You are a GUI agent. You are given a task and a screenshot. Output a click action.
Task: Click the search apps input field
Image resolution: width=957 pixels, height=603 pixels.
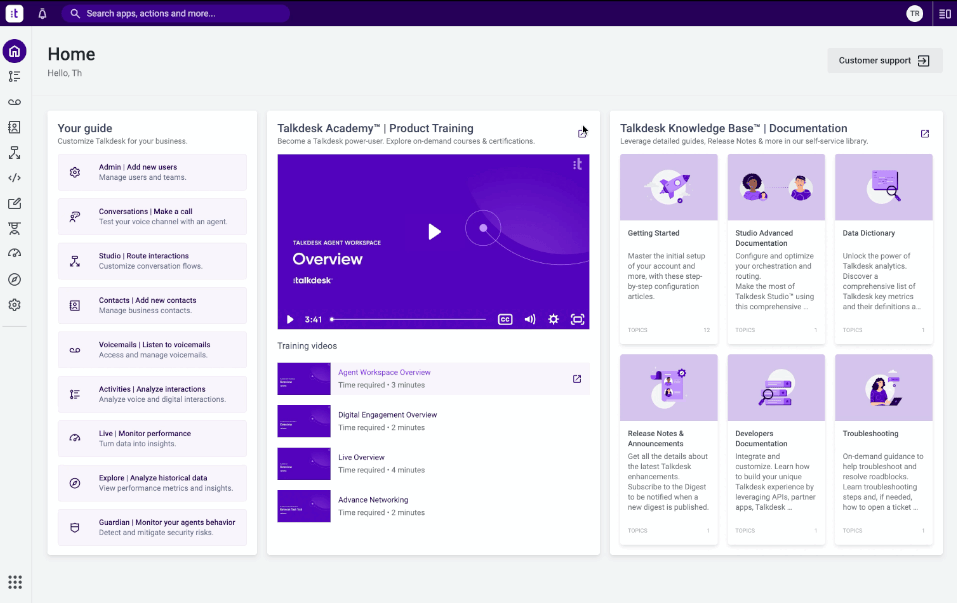click(176, 13)
